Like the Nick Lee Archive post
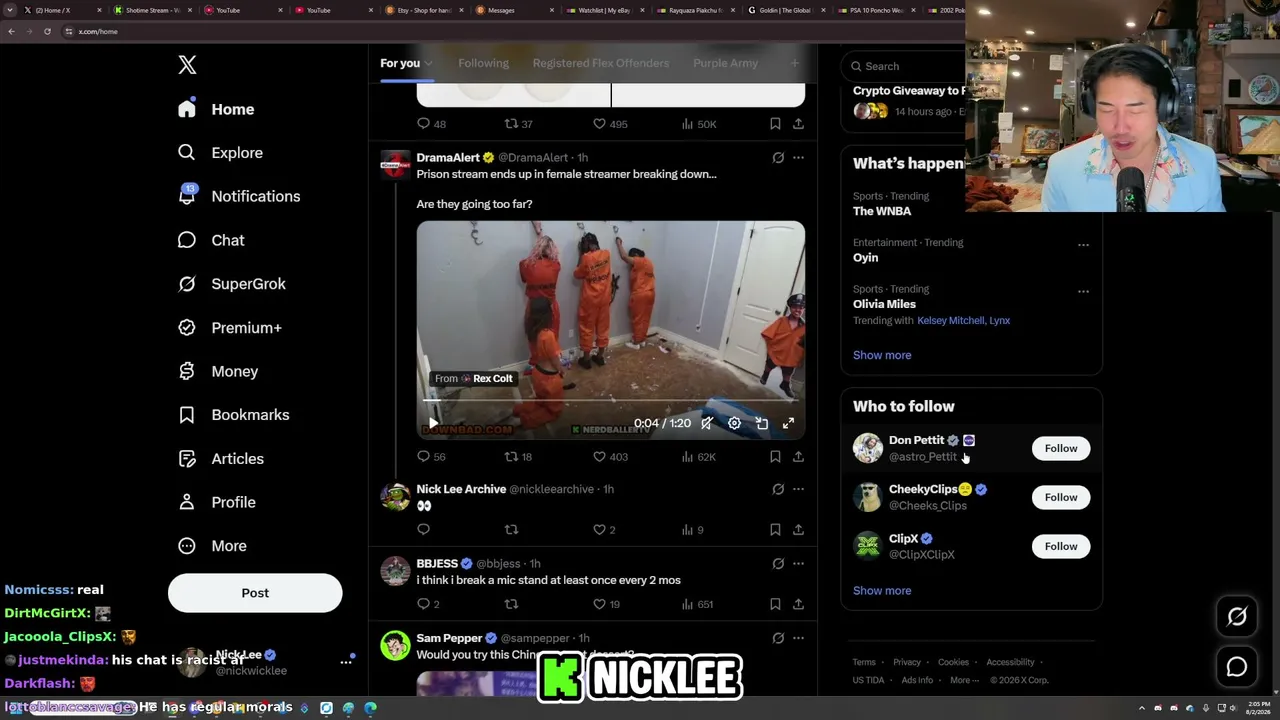Screen dimensions: 1280x720 click(x=599, y=530)
